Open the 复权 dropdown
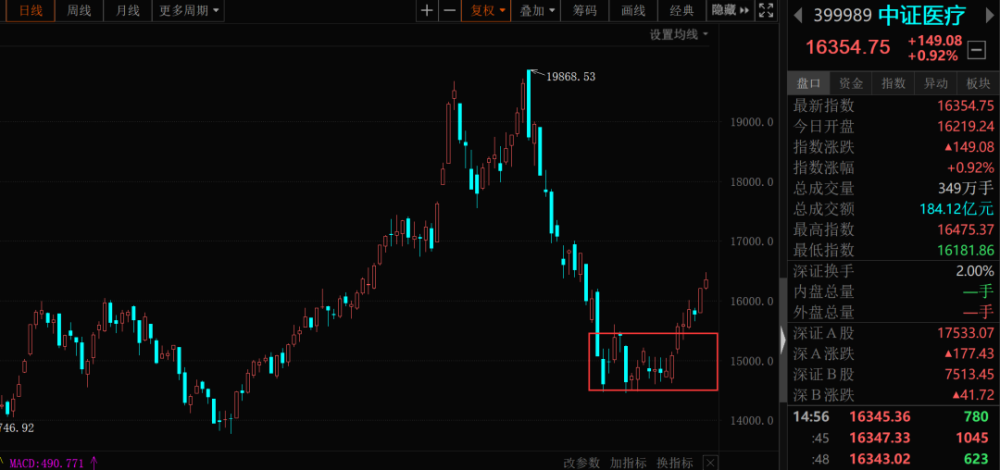1000x470 pixels. (x=488, y=10)
